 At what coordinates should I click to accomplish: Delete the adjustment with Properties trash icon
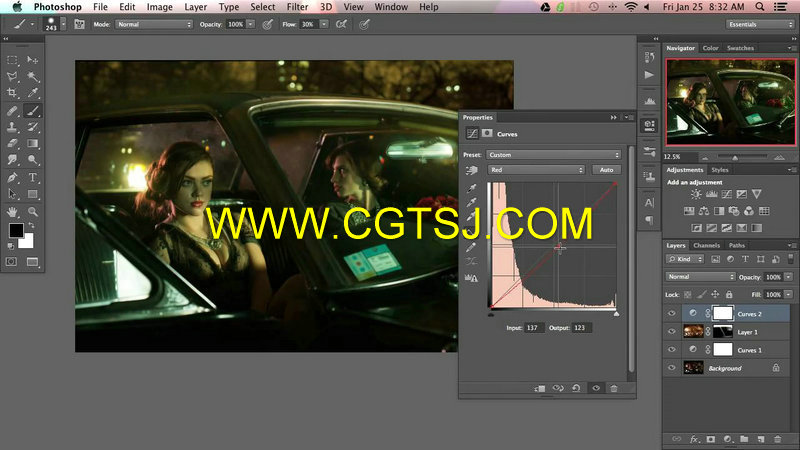[614, 388]
